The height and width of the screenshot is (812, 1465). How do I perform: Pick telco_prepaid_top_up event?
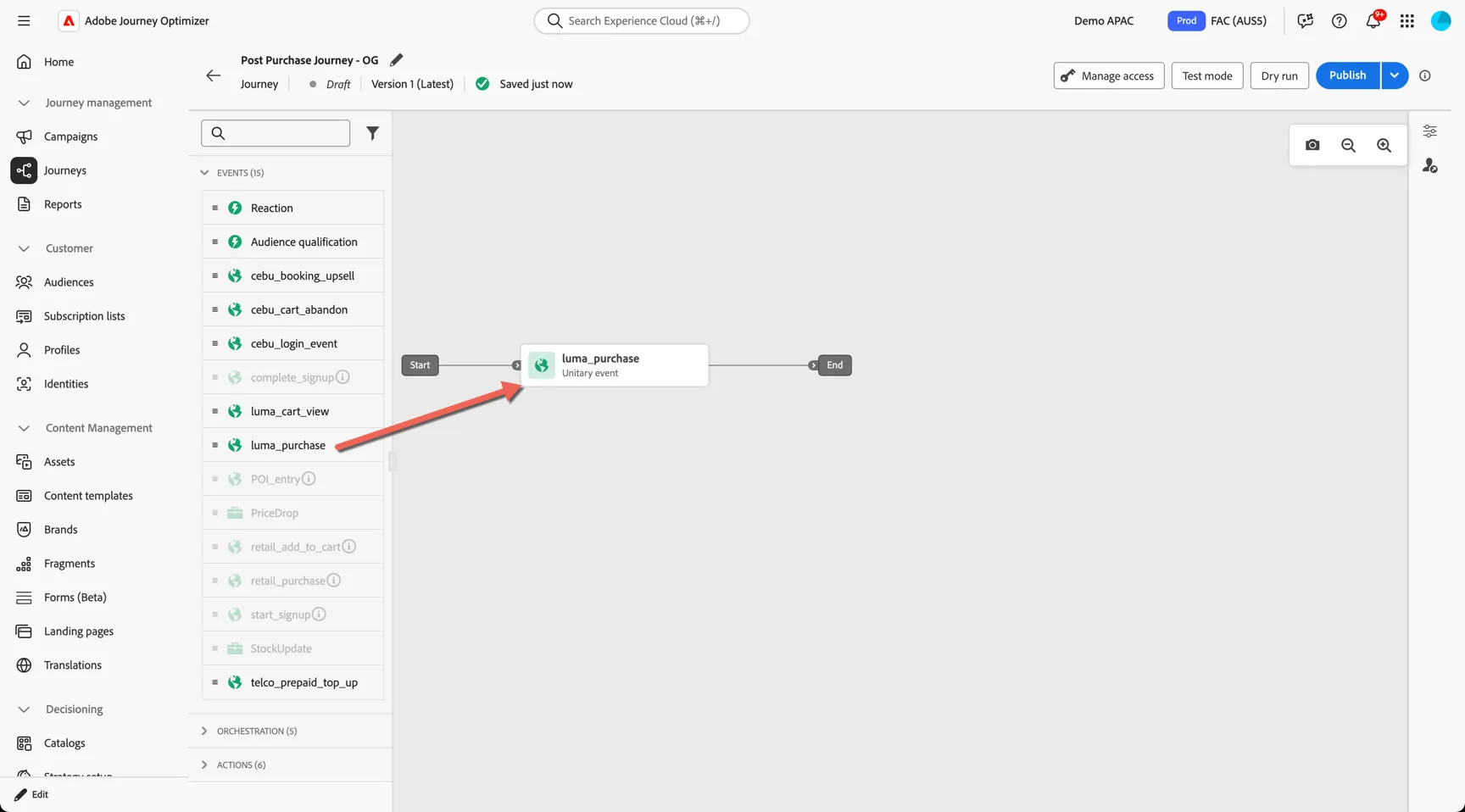[x=292, y=682]
